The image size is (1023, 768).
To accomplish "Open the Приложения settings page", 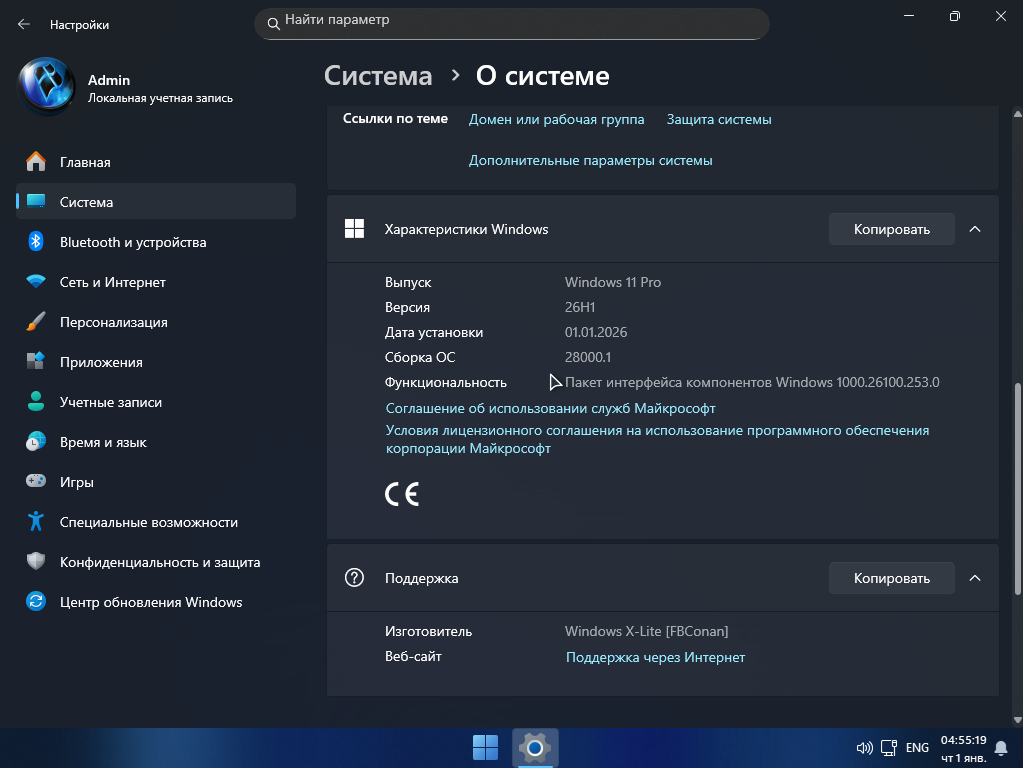I will [156, 362].
